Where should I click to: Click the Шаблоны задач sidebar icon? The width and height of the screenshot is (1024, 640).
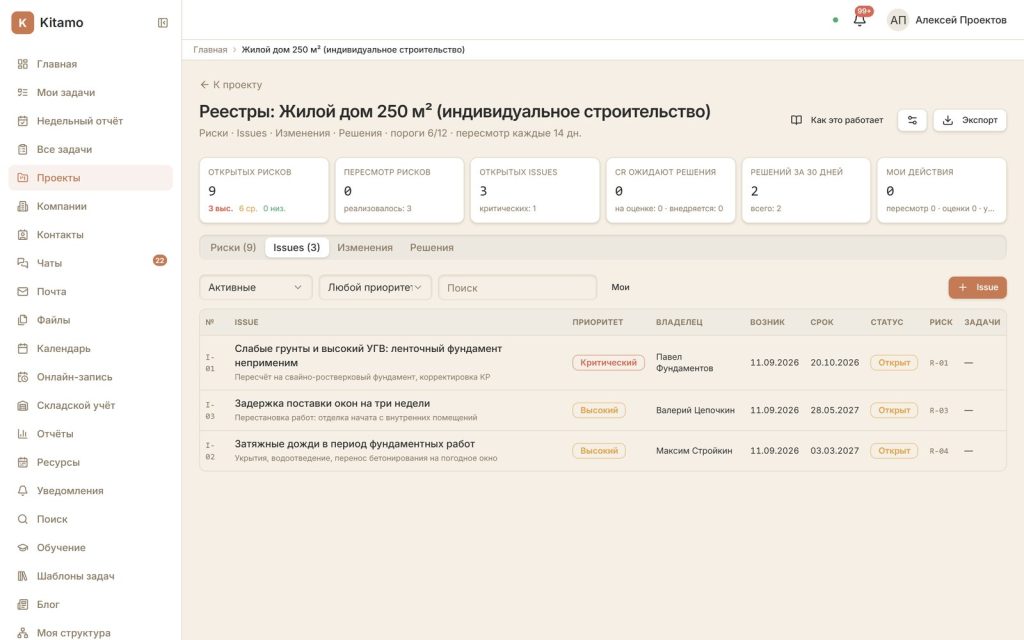coord(23,576)
